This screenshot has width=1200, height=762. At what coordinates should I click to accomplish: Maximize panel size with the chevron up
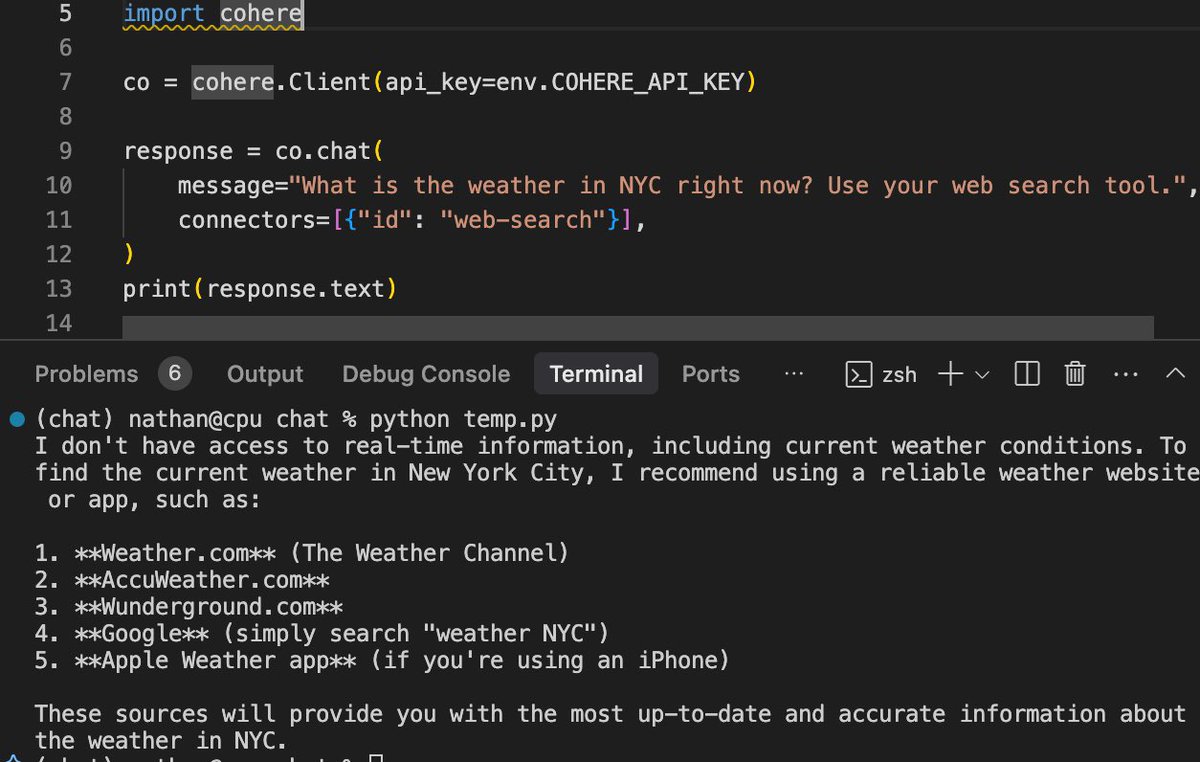[x=1176, y=374]
